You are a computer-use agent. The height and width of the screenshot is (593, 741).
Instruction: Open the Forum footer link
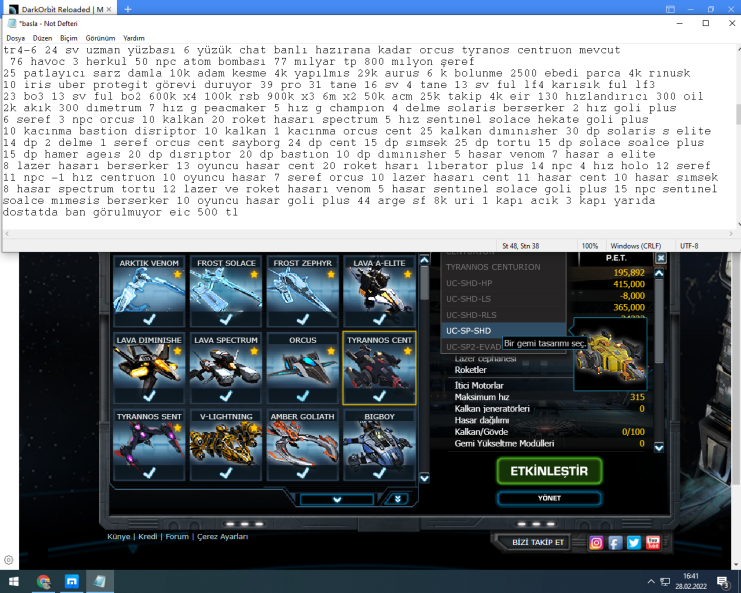click(x=177, y=537)
